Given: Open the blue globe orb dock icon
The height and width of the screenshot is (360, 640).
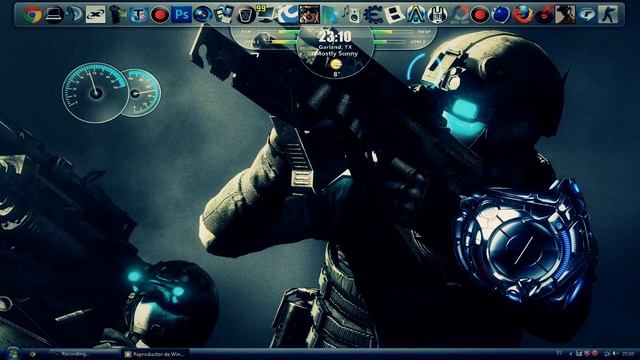Looking at the screenshot, I should [501, 15].
